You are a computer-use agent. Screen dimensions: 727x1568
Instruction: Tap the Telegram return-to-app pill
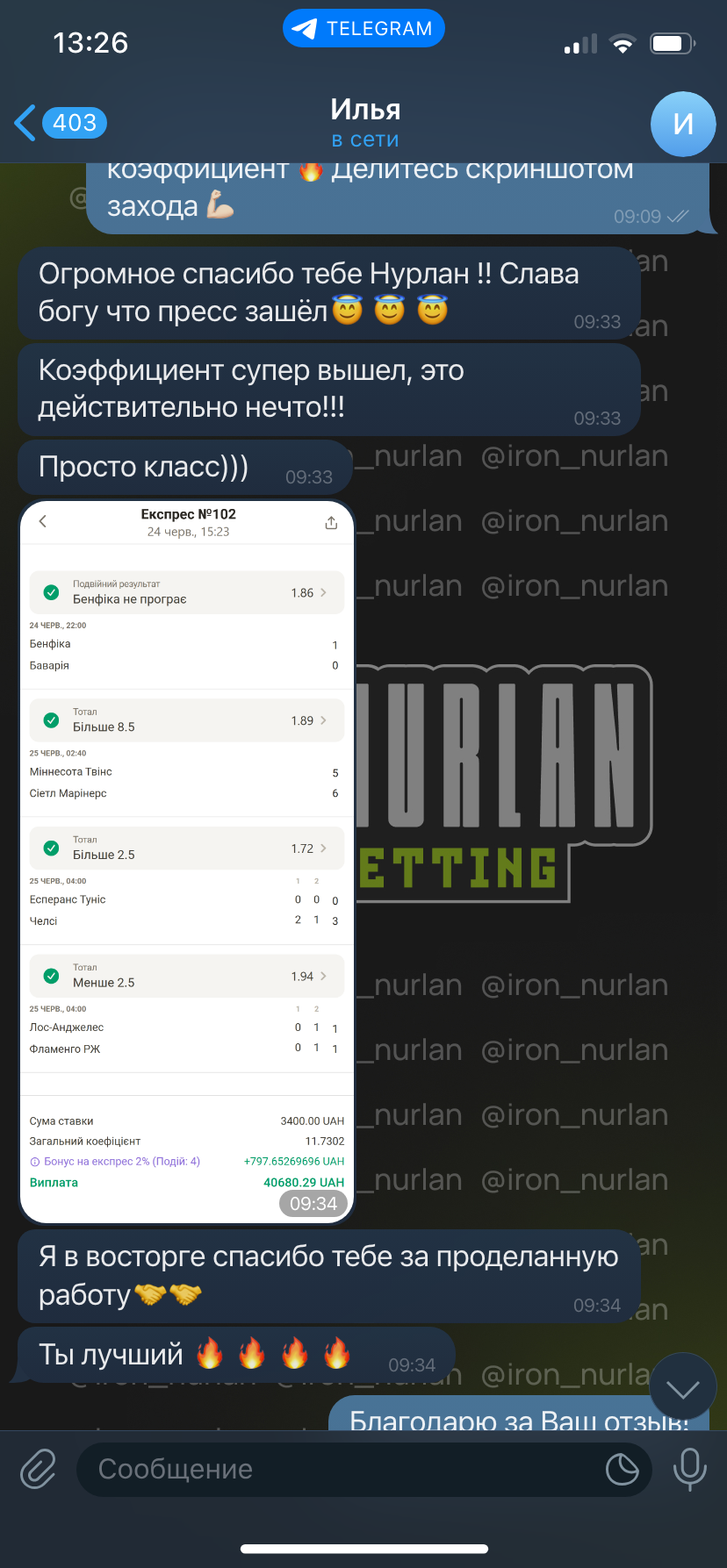coord(363,29)
